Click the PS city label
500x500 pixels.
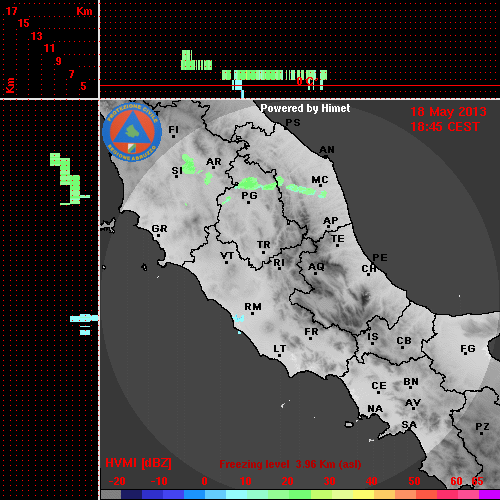coord(293,123)
